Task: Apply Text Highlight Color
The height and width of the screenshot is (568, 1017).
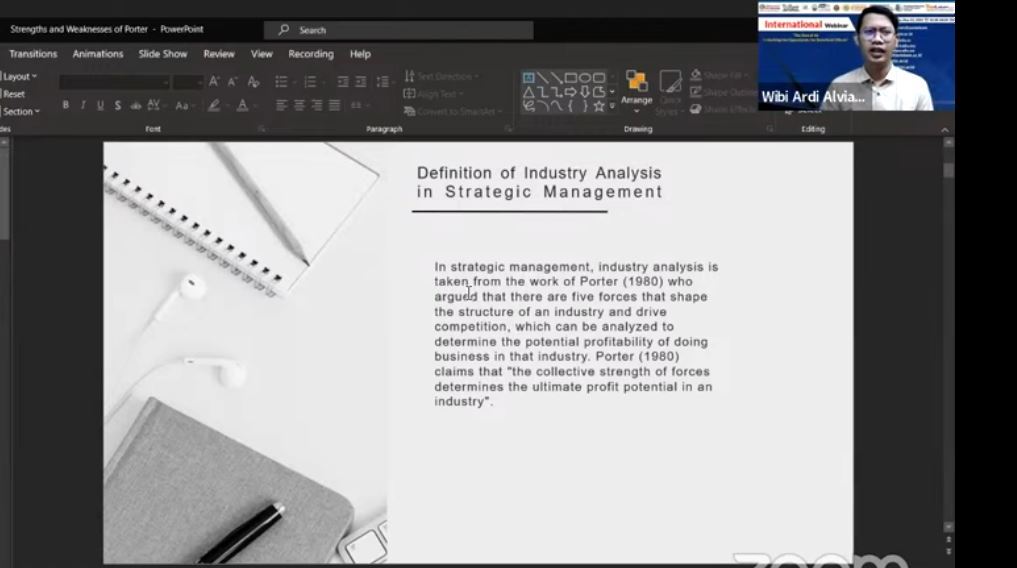Action: 215,105
